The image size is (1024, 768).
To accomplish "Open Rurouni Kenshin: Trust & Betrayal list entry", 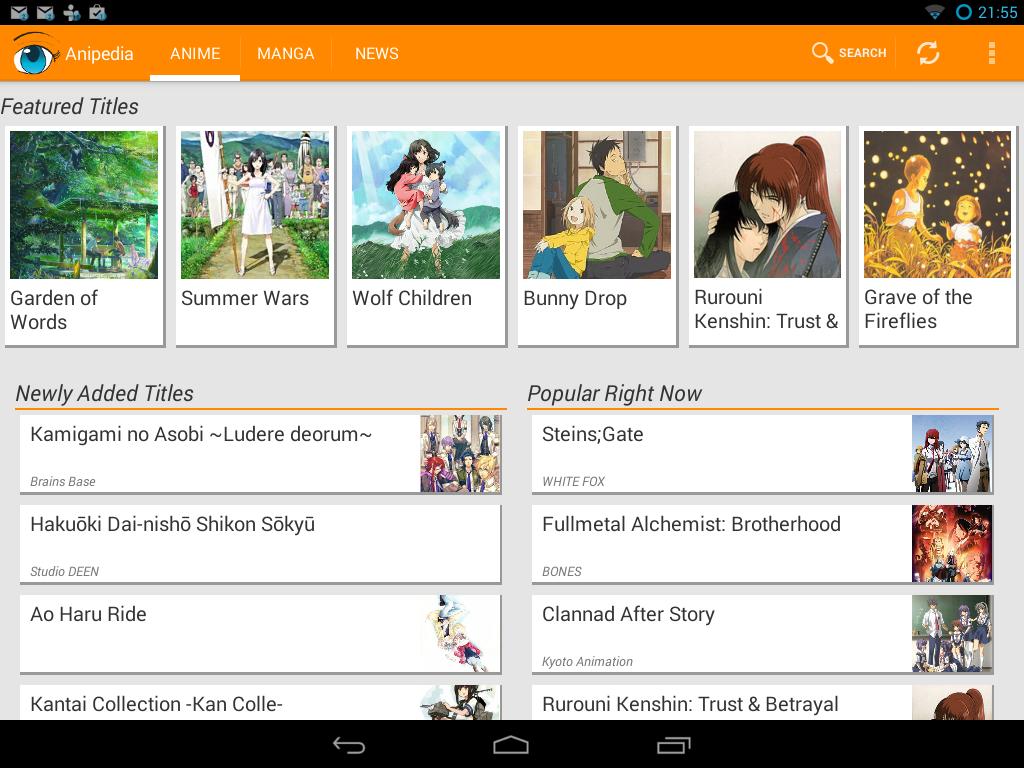I will [763, 703].
